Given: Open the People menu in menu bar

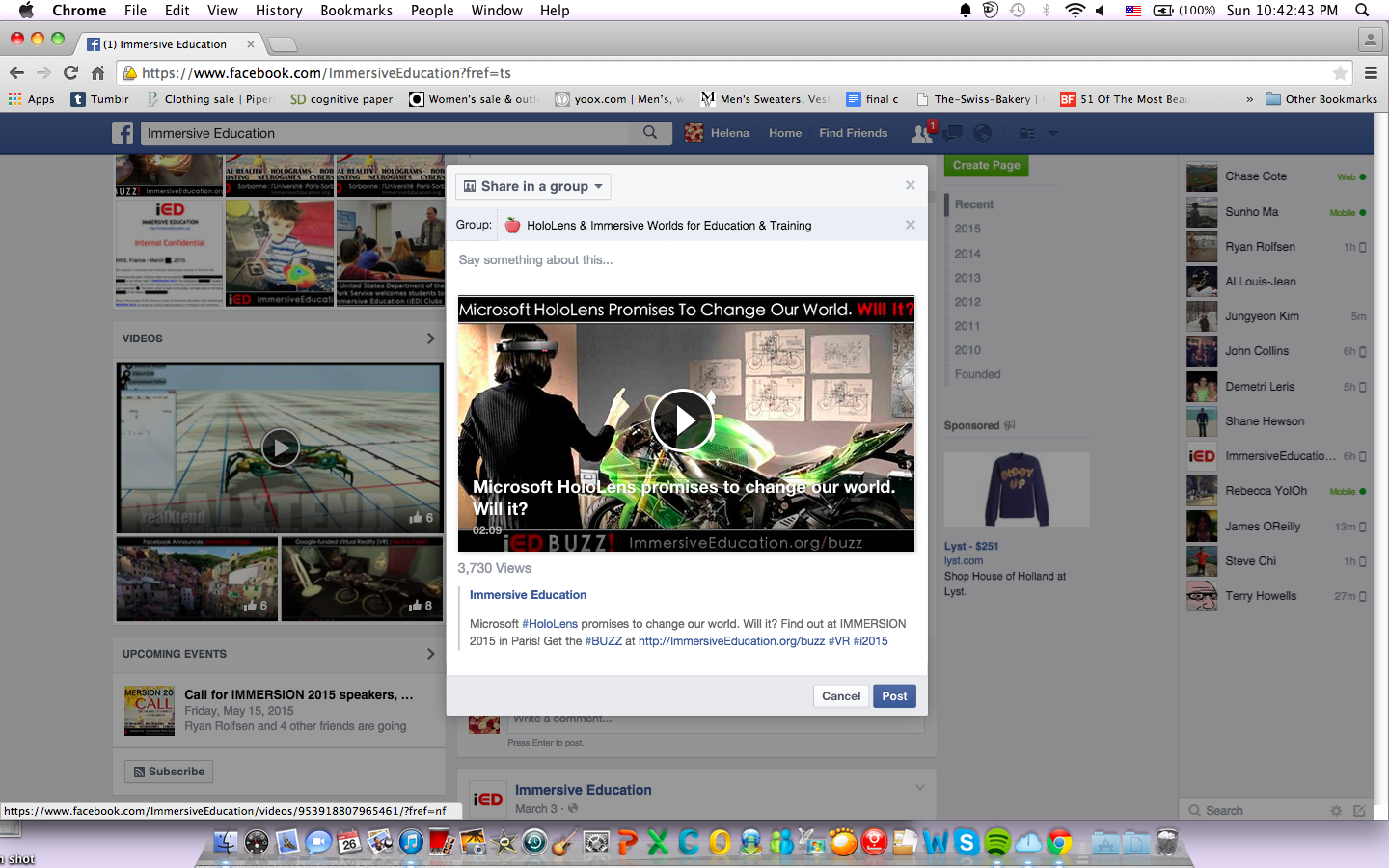Looking at the screenshot, I should tap(432, 11).
